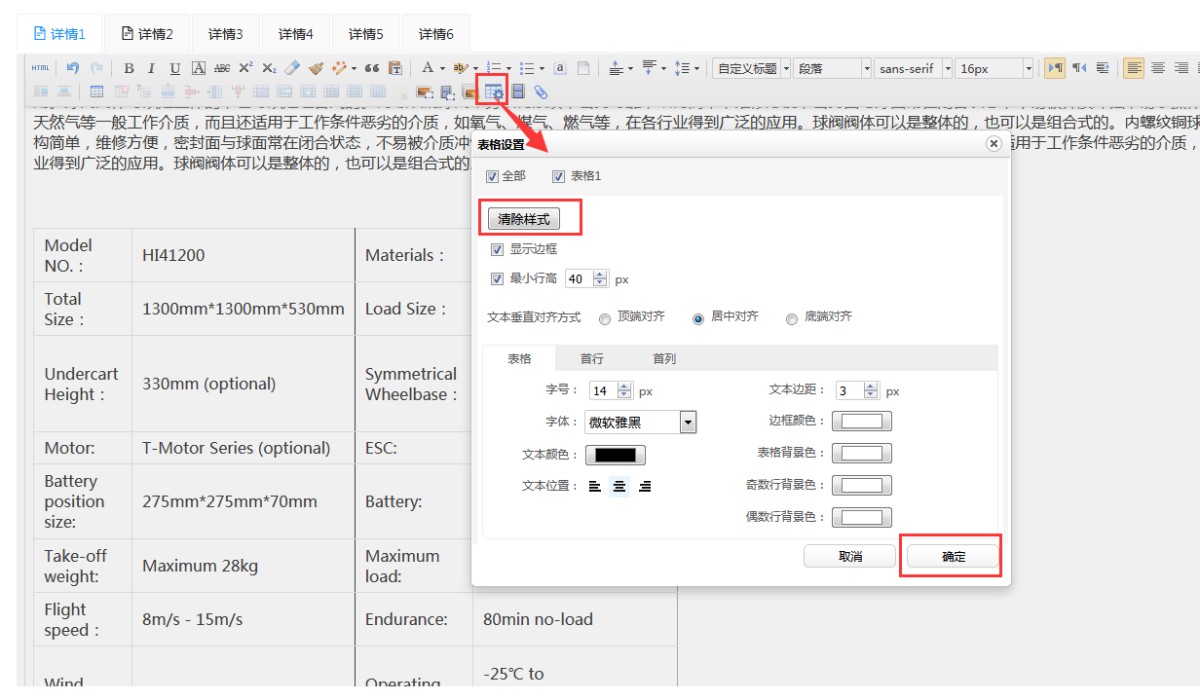Image resolution: width=1200 pixels, height=700 pixels.
Task: Click the blockquote icon
Action: pos(372,68)
